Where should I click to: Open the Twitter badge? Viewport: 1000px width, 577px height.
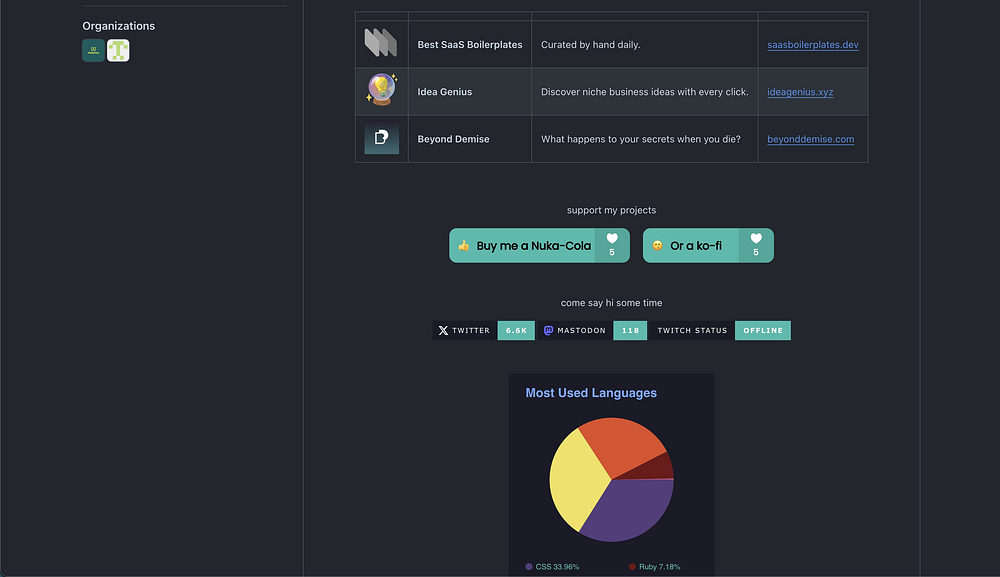[483, 330]
